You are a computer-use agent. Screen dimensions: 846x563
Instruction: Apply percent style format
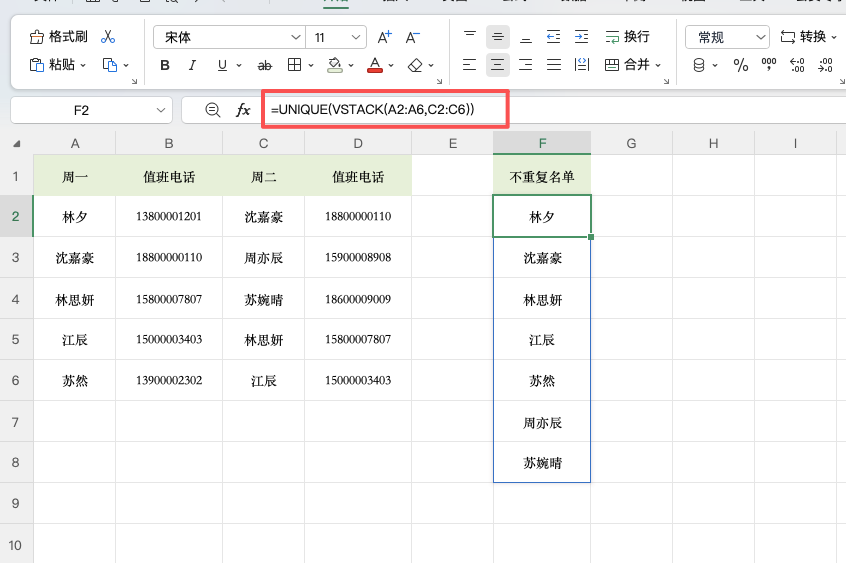[x=741, y=65]
